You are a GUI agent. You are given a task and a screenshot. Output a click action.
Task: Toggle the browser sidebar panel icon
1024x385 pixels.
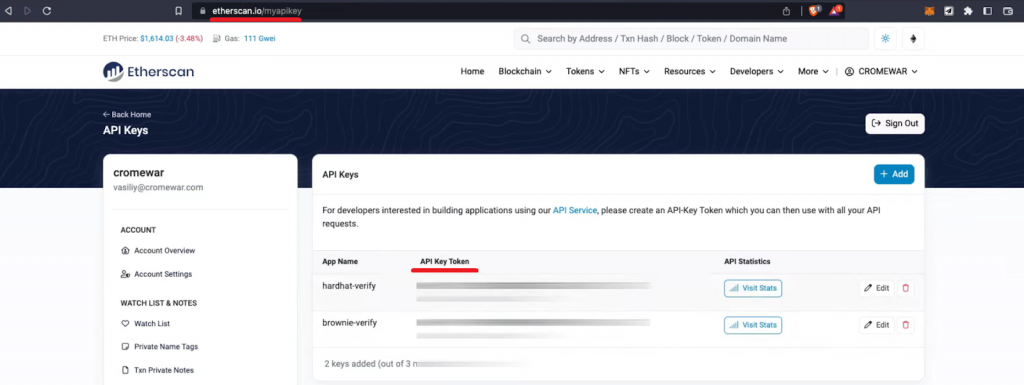987,11
